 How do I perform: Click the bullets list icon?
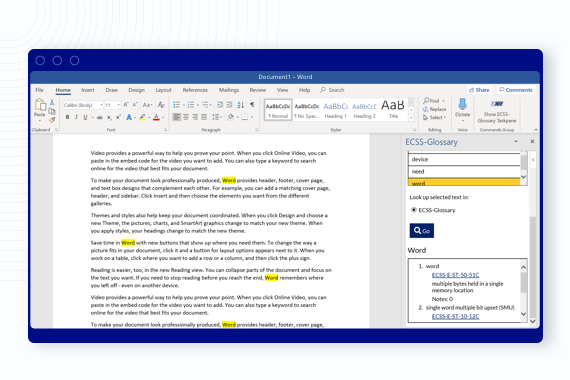point(176,105)
